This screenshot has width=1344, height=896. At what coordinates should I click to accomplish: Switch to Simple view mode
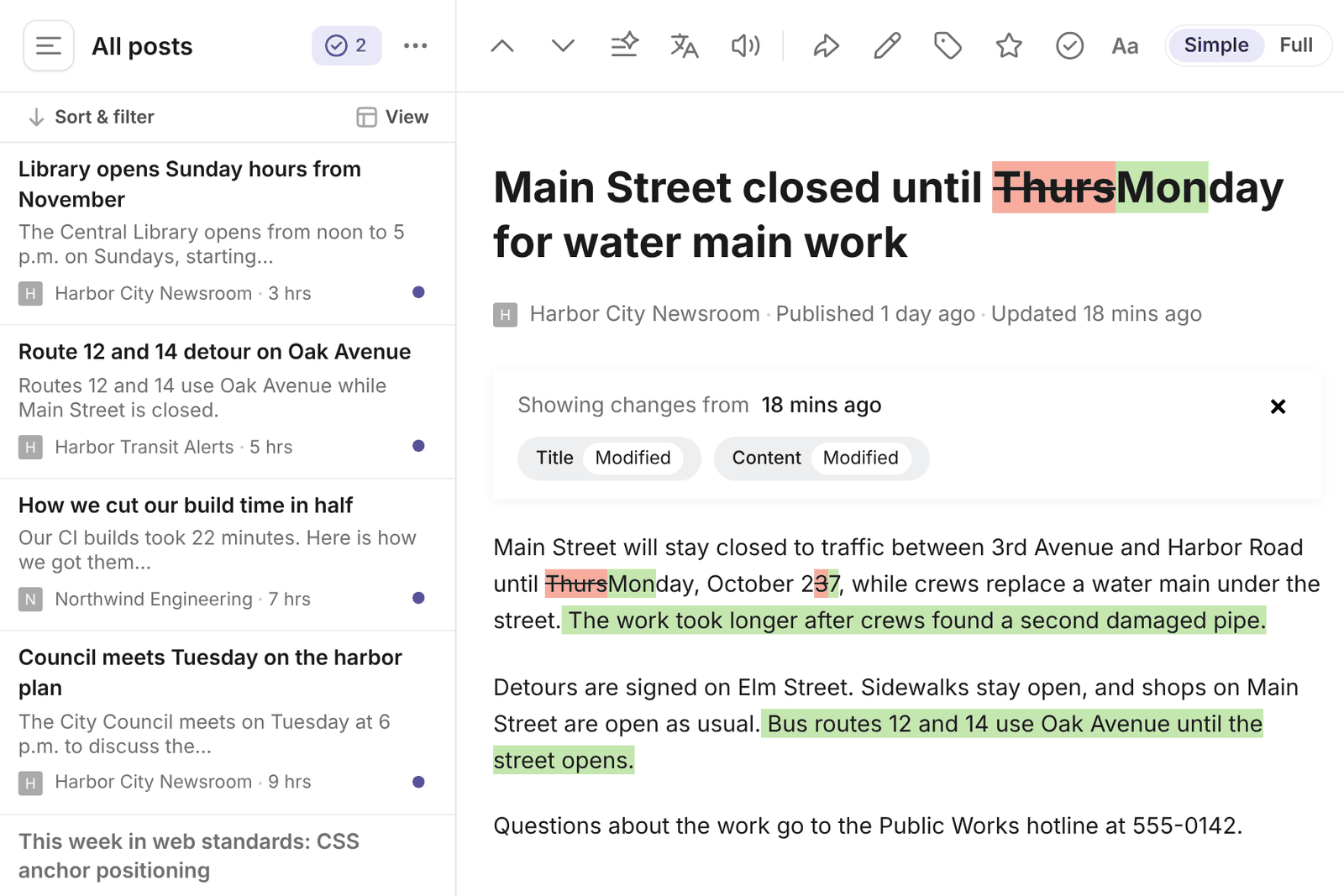click(1215, 45)
